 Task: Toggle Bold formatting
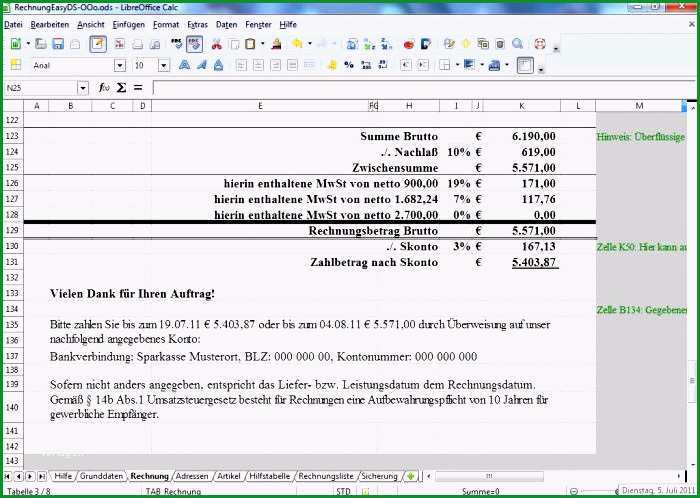click(184, 66)
